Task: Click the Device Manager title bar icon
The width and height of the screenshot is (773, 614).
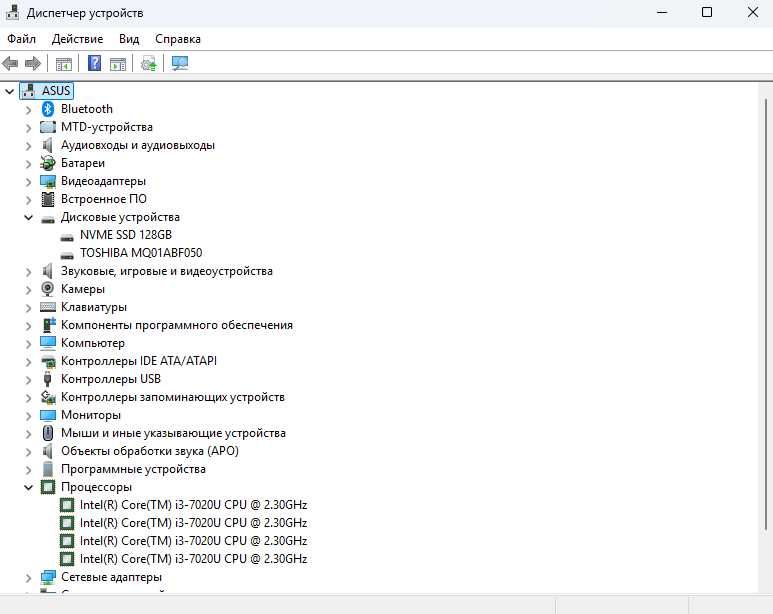Action: pos(12,12)
